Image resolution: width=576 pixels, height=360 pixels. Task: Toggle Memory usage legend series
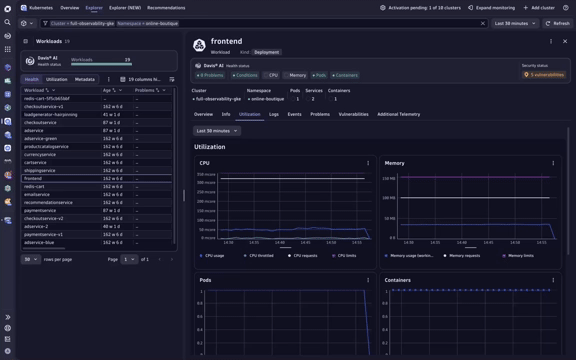coord(409,256)
